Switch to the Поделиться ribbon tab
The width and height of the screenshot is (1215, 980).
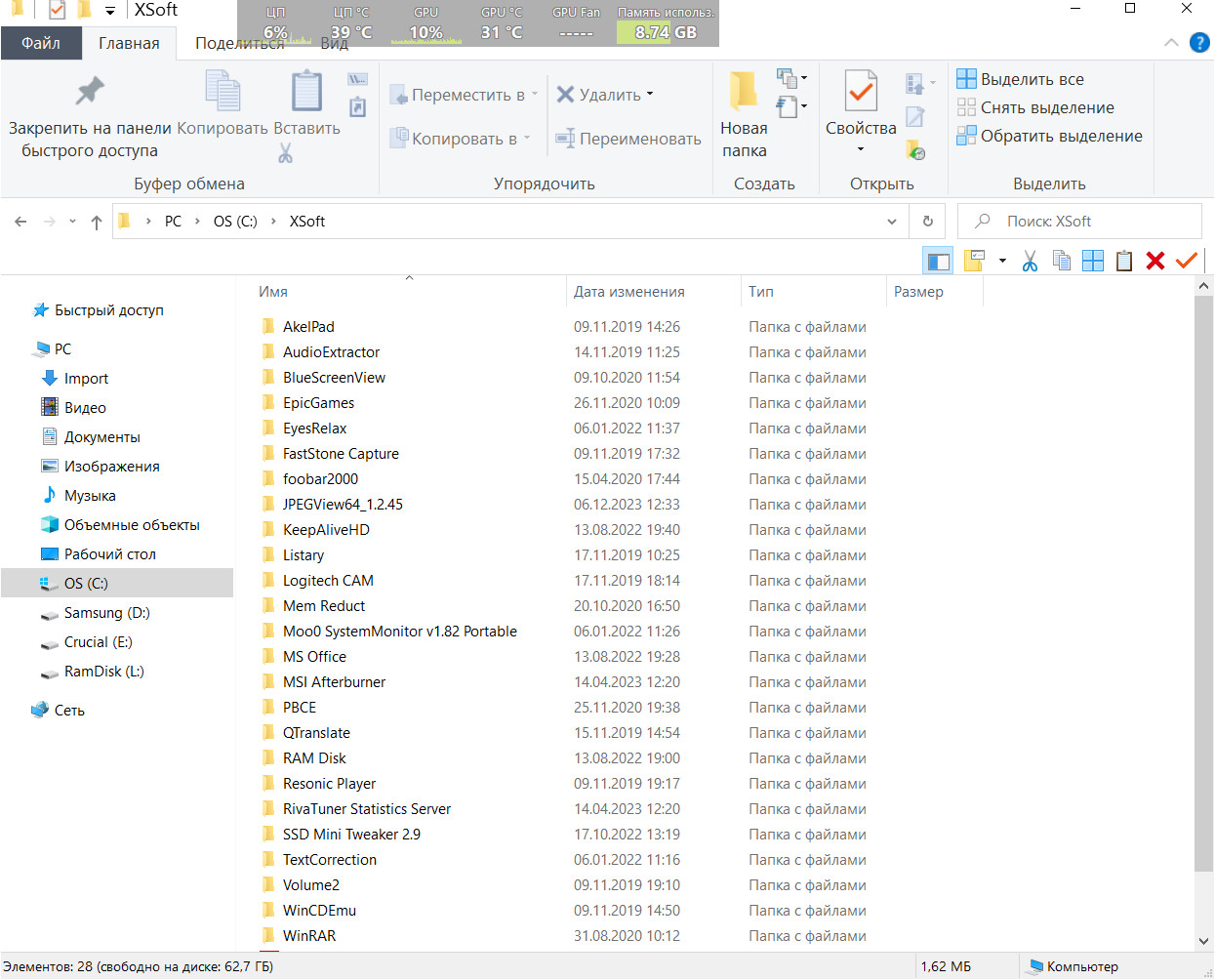click(240, 43)
